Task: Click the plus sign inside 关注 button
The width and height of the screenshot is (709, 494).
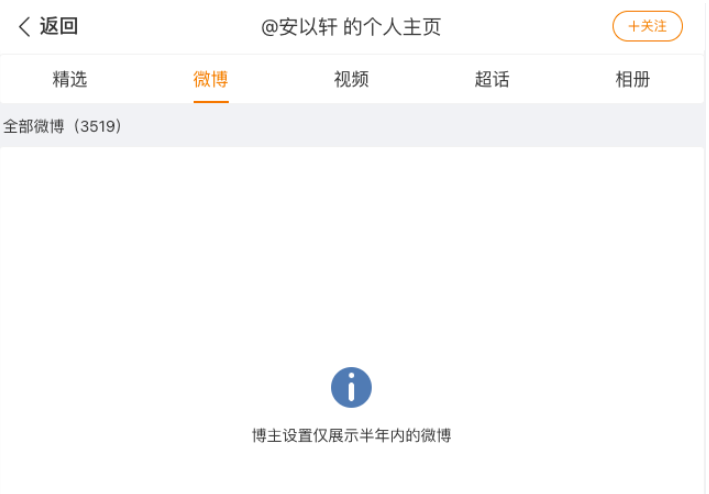Action: [633, 27]
